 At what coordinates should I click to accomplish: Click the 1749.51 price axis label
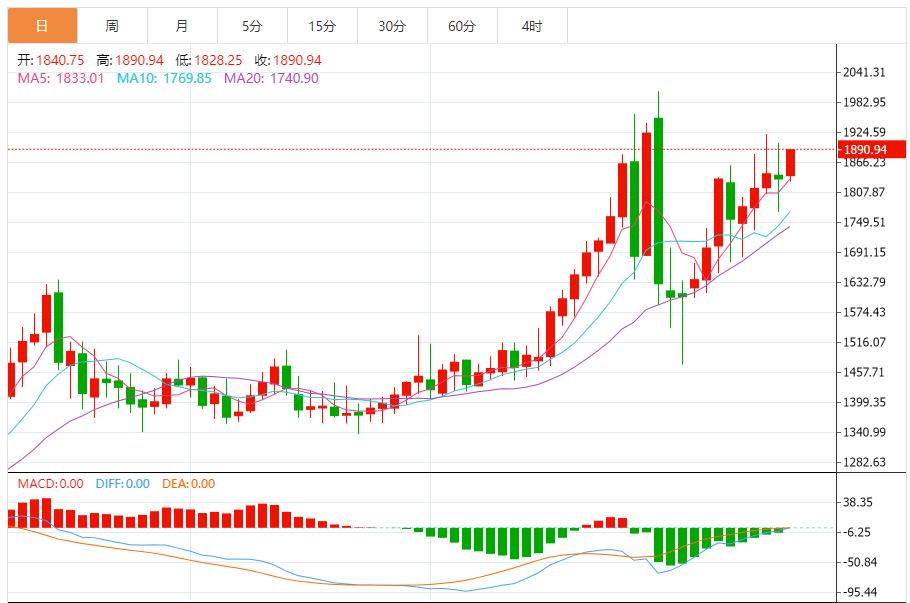[864, 222]
